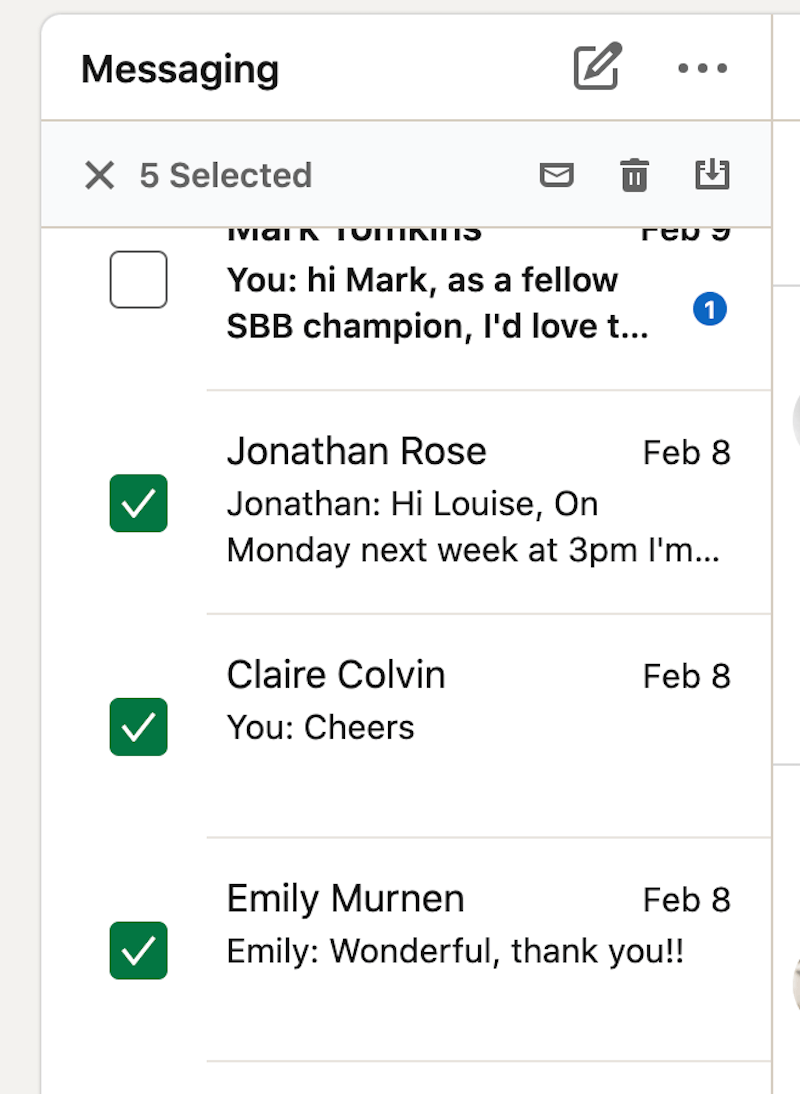Click the 5 Selected label
This screenshot has width=800, height=1094.
(x=227, y=175)
